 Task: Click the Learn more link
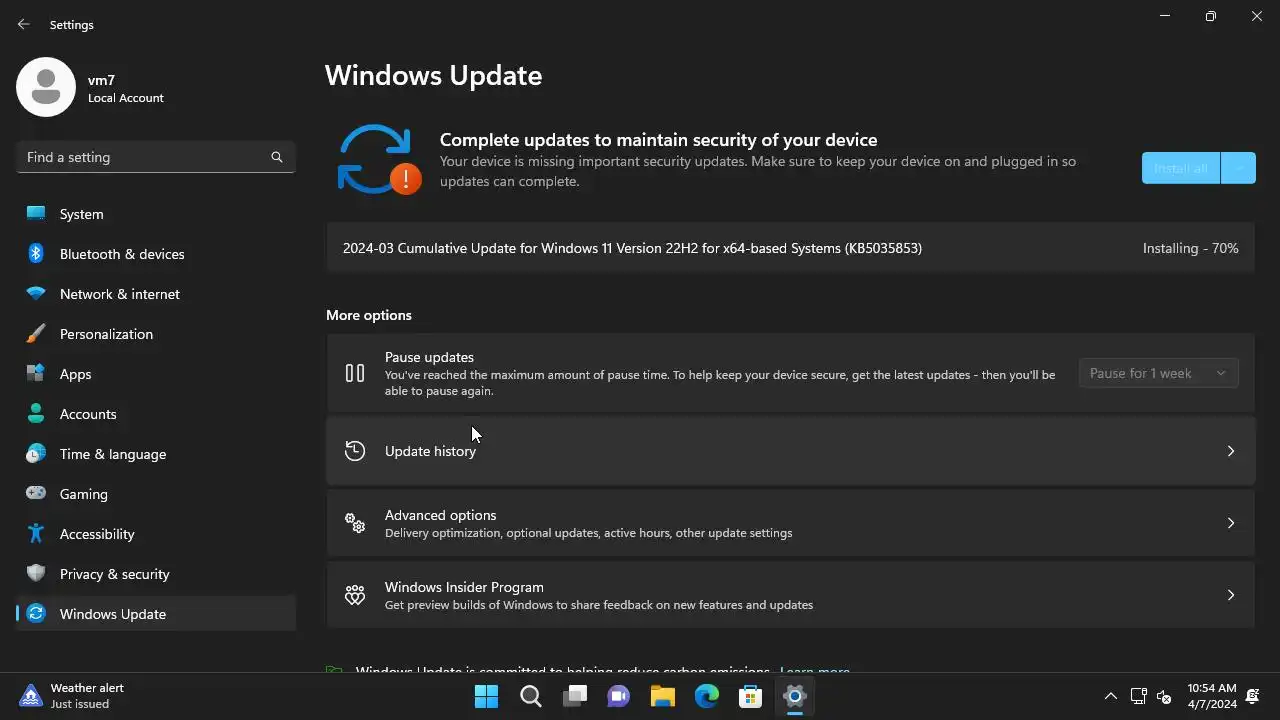click(814, 670)
